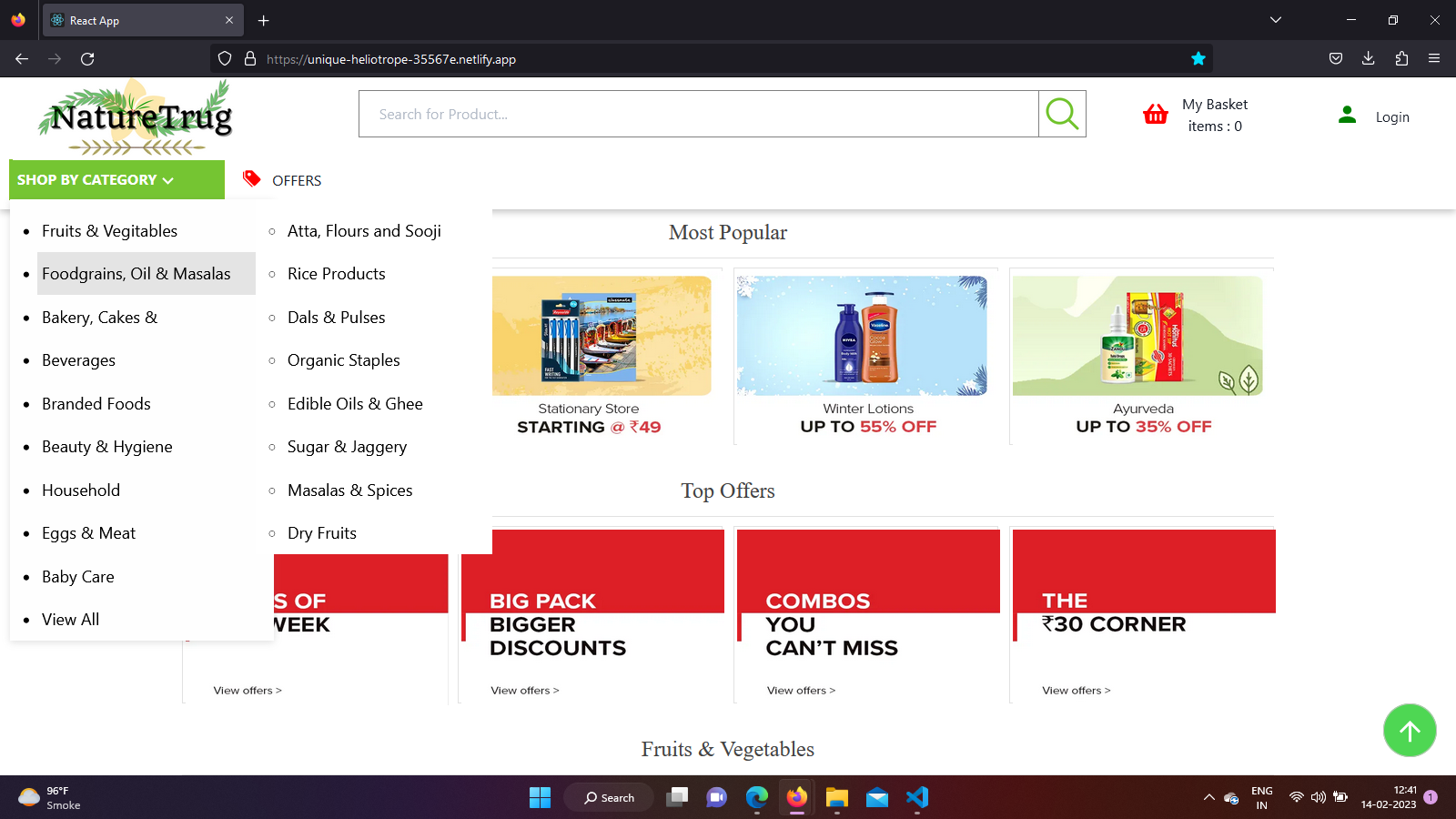Select Eggs & Meat category
The height and width of the screenshot is (819, 1456).
click(88, 533)
